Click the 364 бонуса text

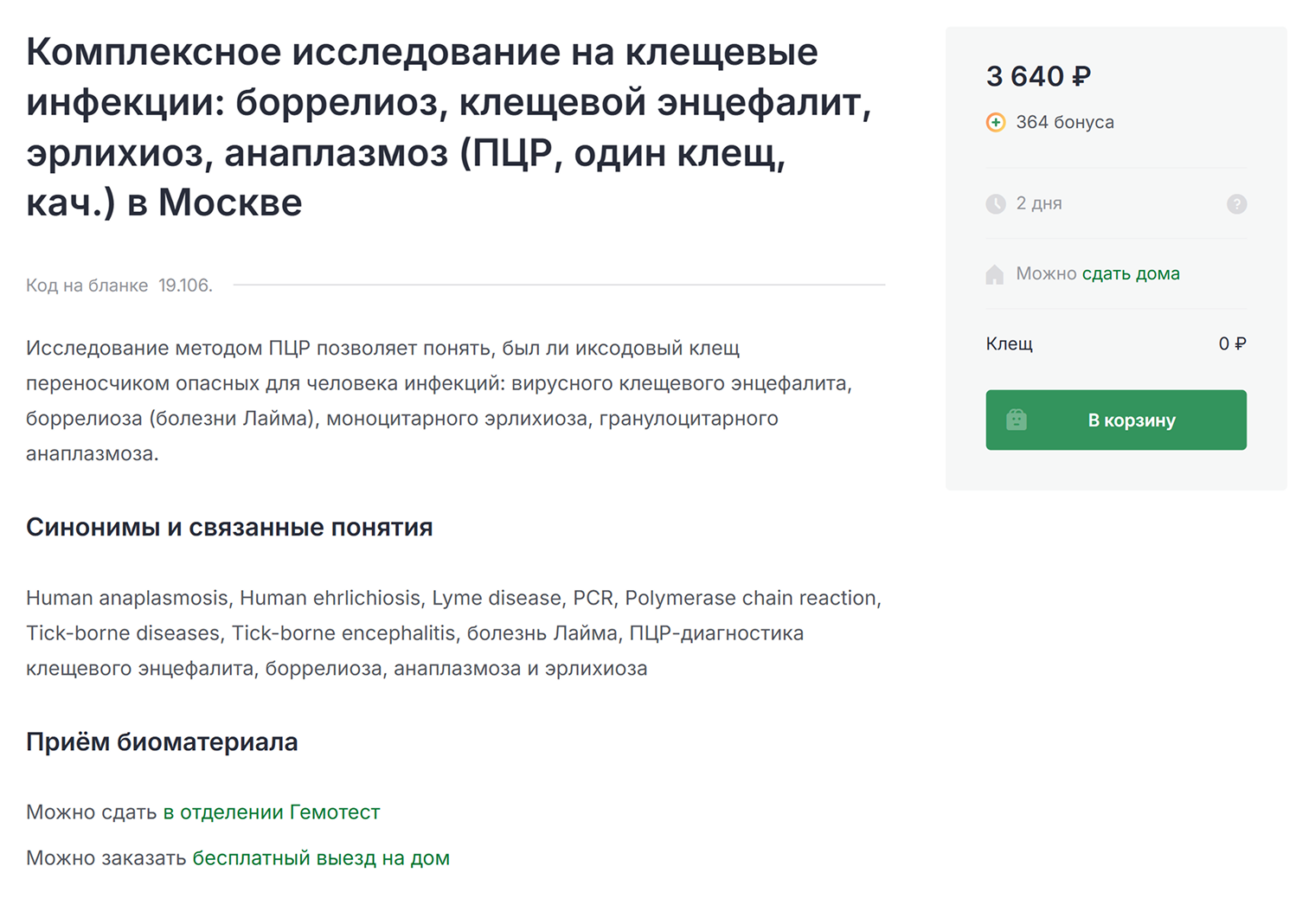pyautogui.click(x=1065, y=122)
